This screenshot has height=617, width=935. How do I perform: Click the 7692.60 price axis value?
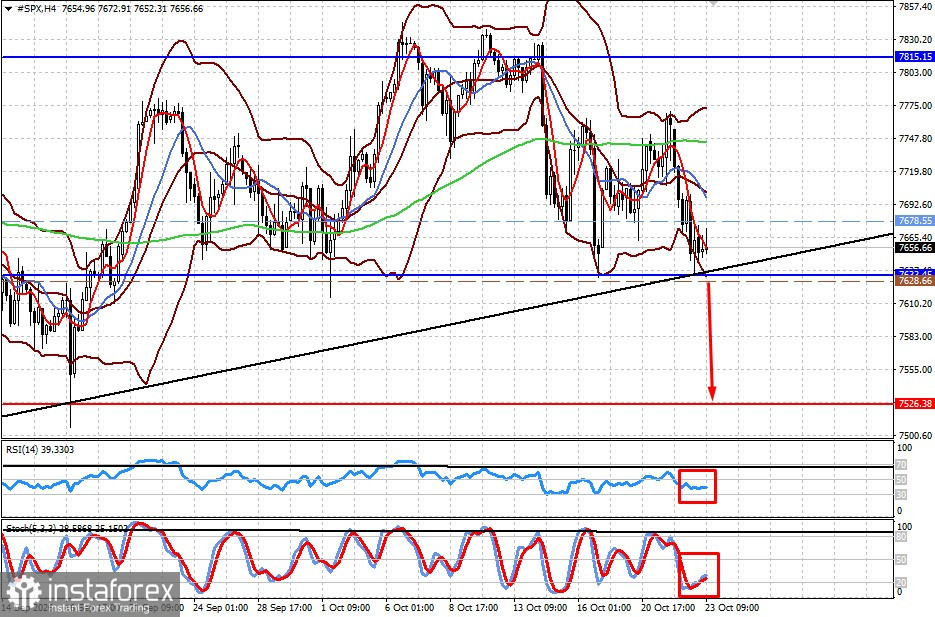[x=915, y=204]
